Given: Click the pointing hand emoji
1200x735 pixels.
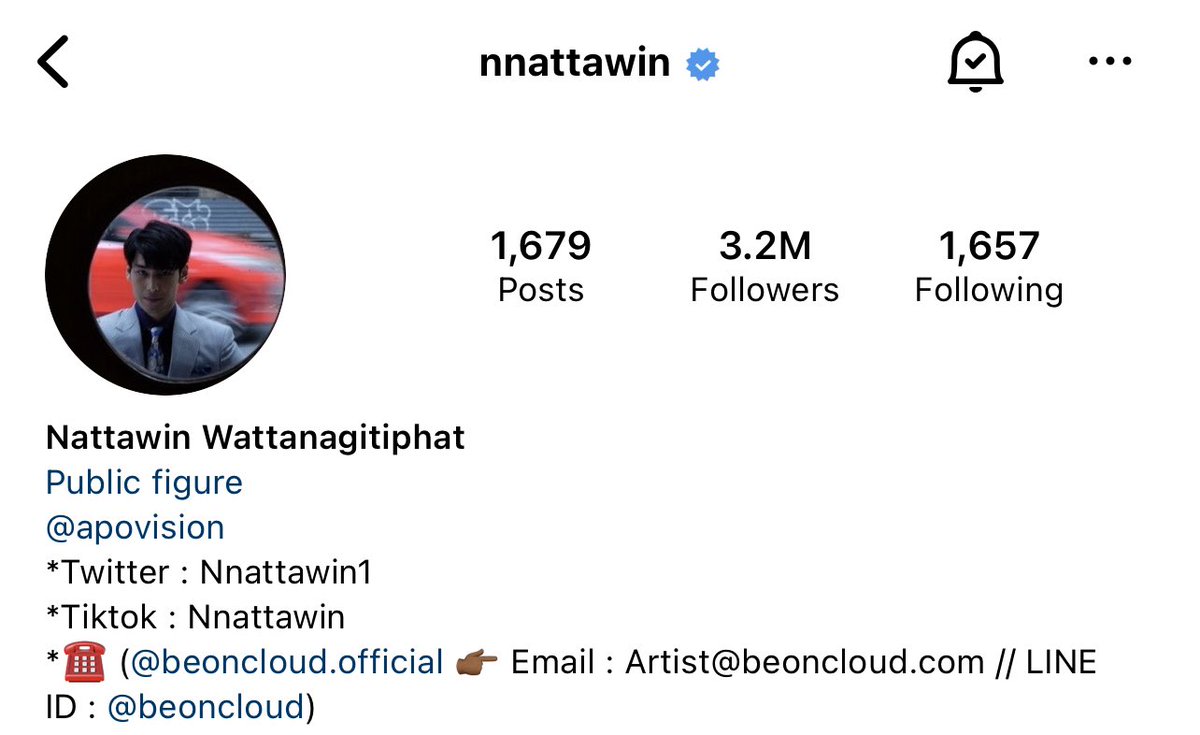Looking at the screenshot, I should 477,662.
